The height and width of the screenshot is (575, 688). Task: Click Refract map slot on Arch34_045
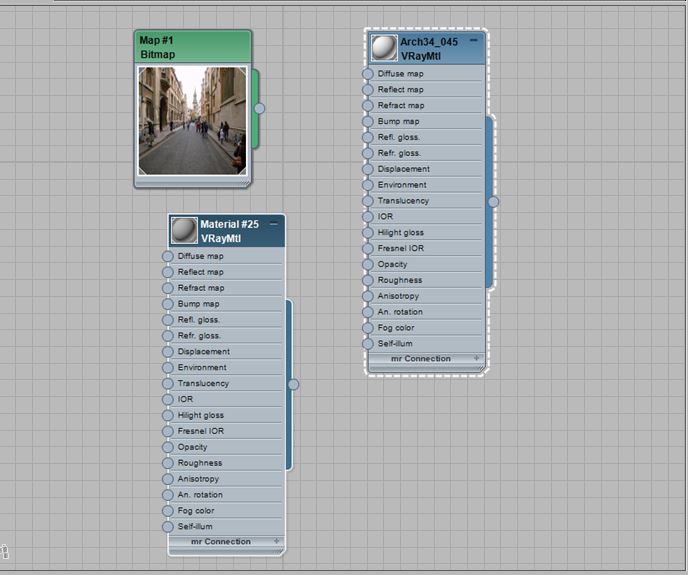(x=425, y=105)
